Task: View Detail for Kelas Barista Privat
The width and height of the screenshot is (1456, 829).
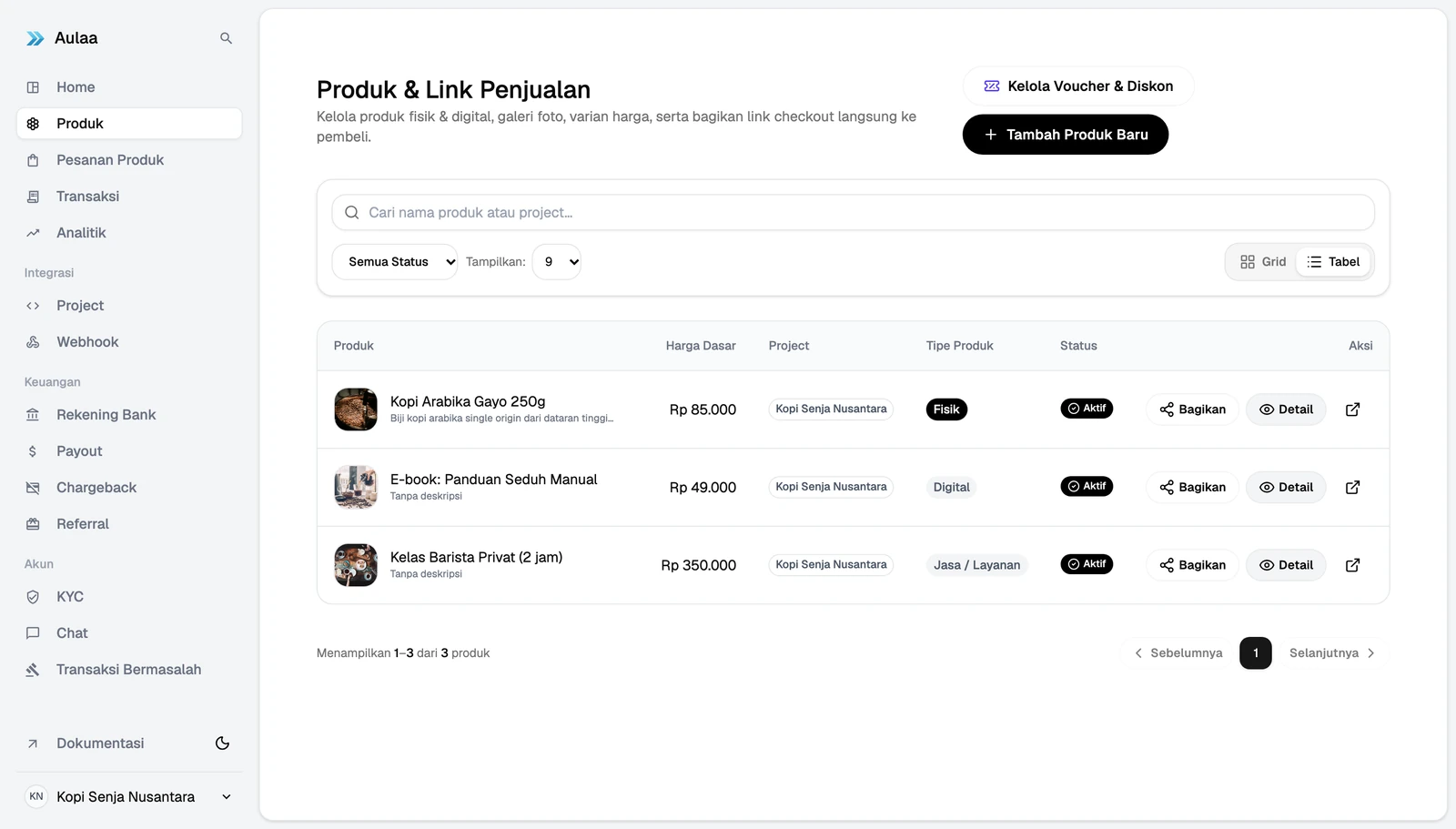Action: coord(1286,565)
